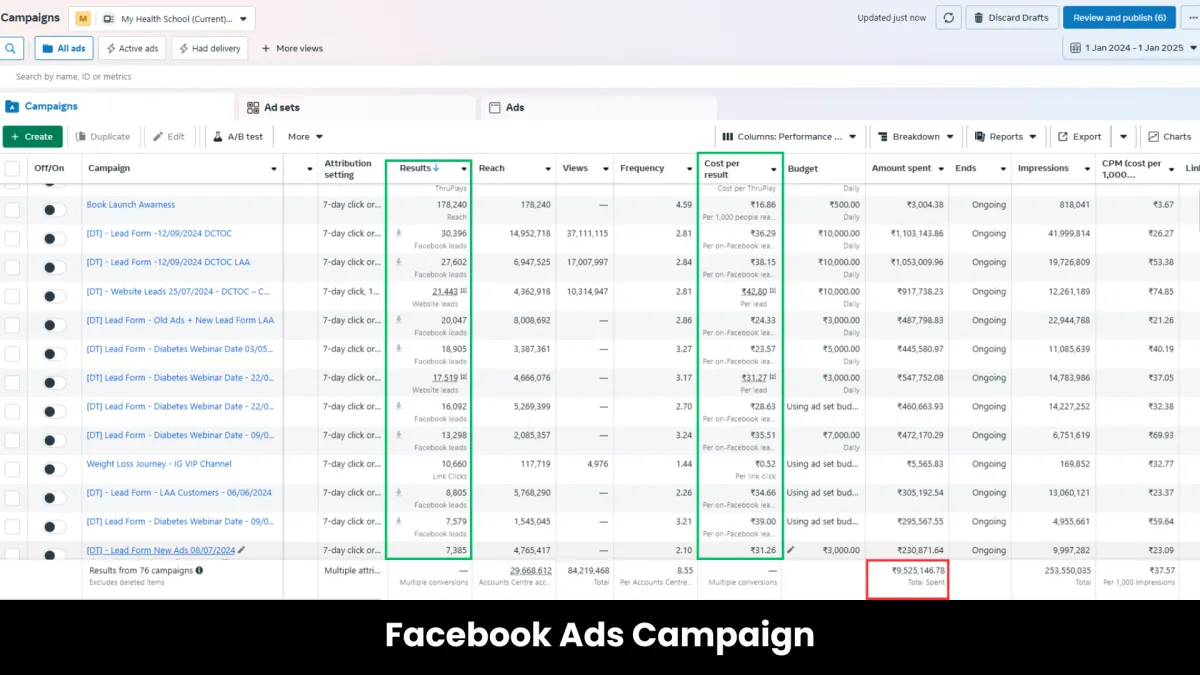1200x675 pixels.
Task: Click the 178,240 results cell
Action: click(451, 205)
